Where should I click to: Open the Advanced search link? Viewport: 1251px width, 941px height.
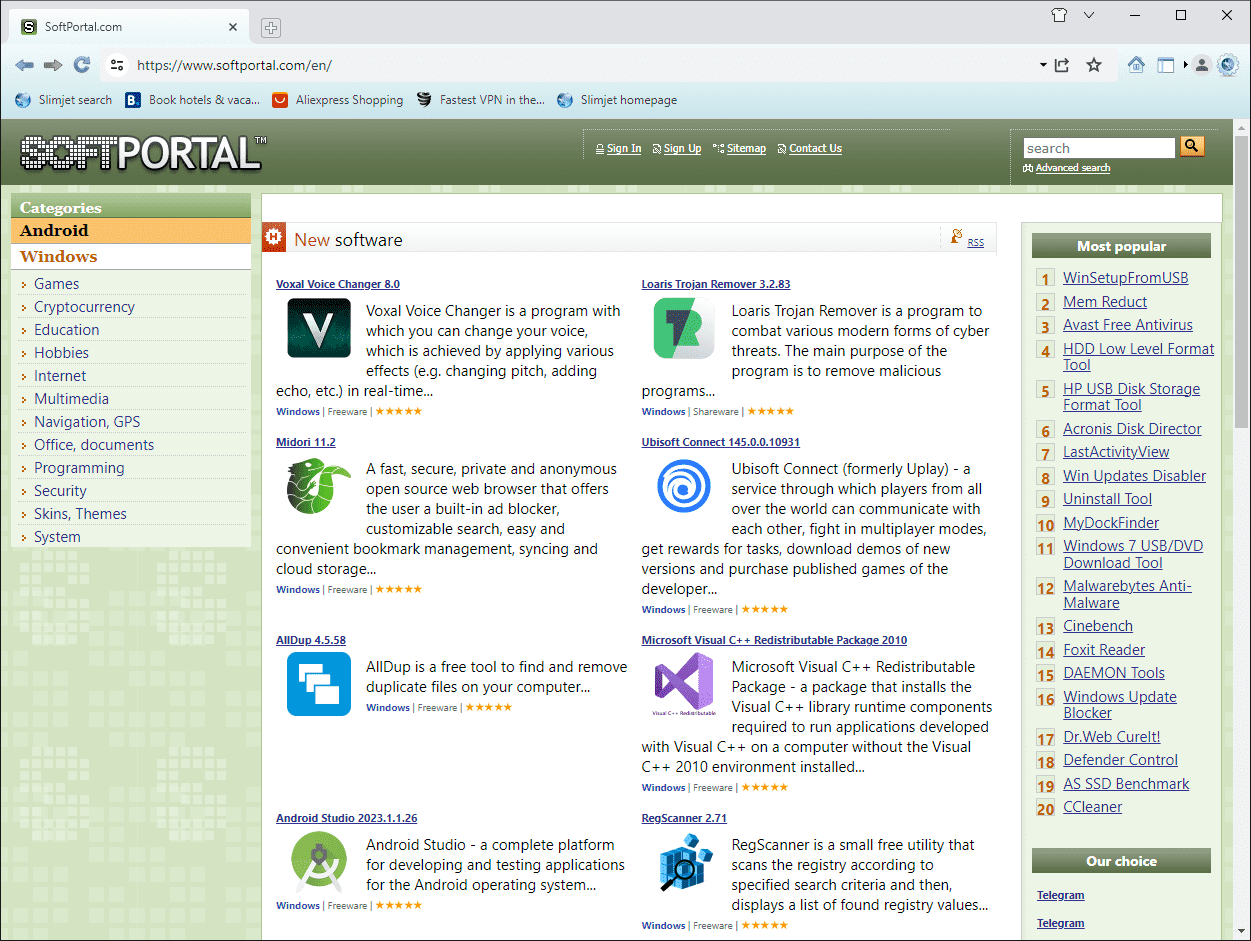click(x=1073, y=168)
